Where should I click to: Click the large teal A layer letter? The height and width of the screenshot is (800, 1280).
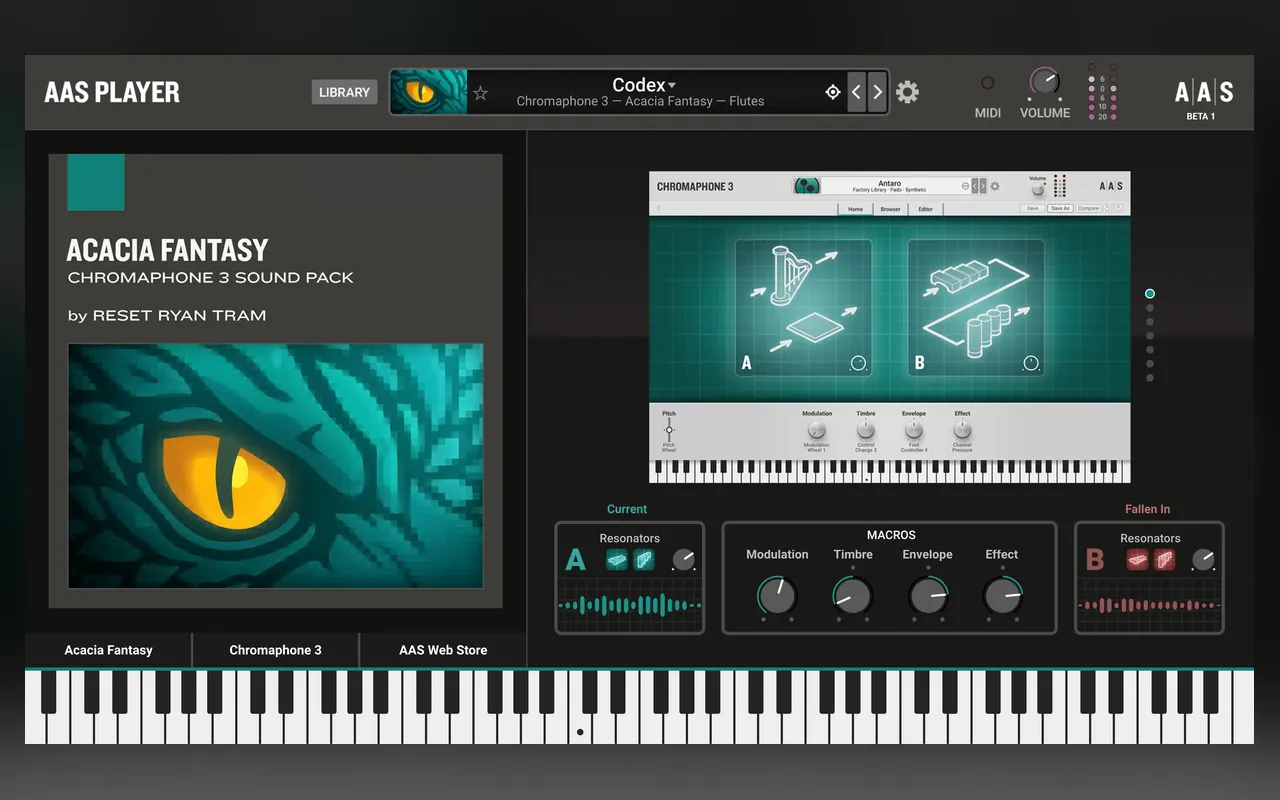(575, 560)
